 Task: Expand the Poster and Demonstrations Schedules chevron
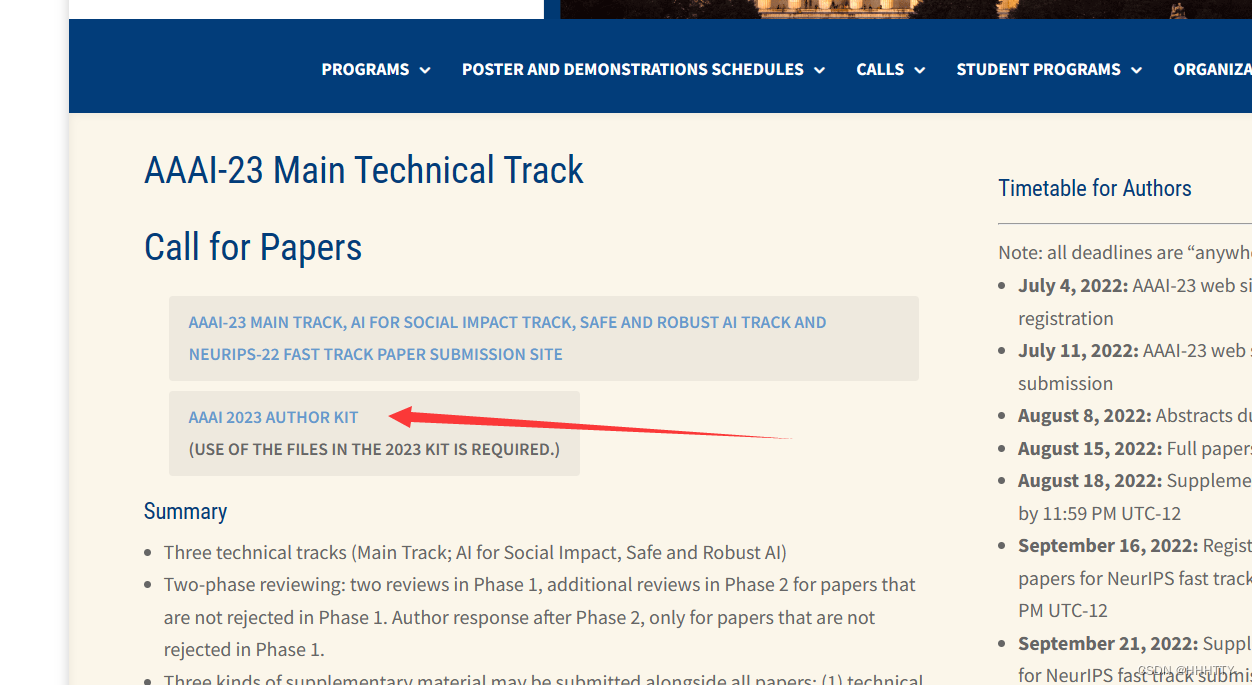(x=820, y=70)
